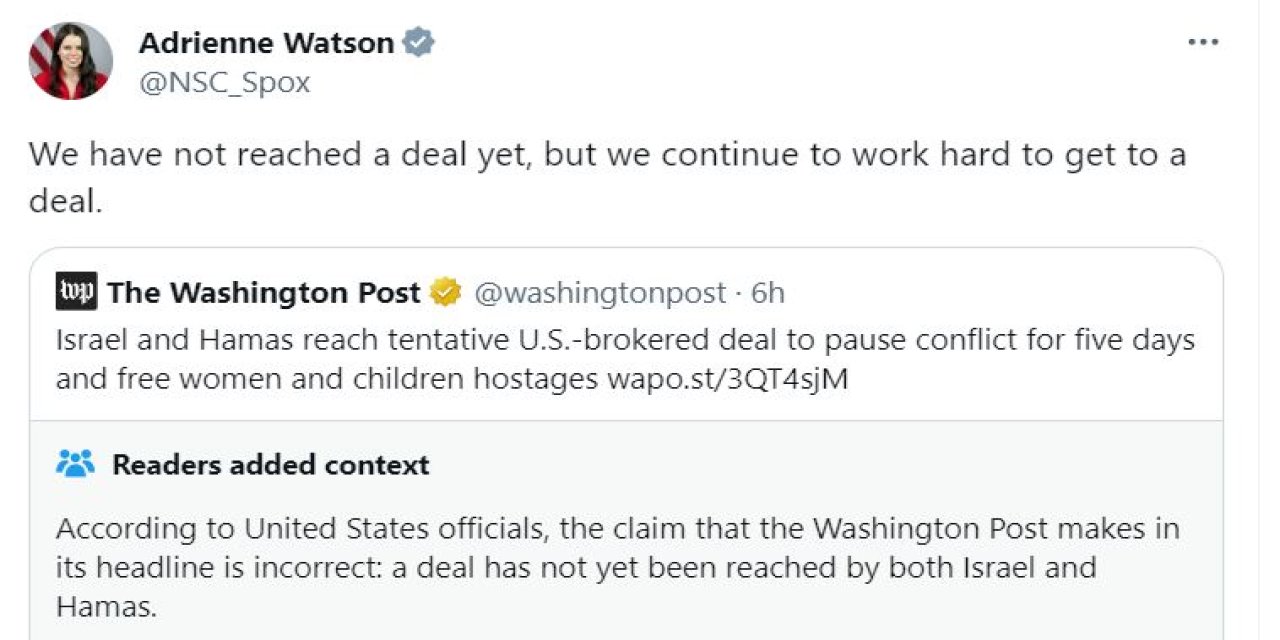Click blue verified badge beside Adrienne Watson
The height and width of the screenshot is (640, 1280).
pos(418,43)
